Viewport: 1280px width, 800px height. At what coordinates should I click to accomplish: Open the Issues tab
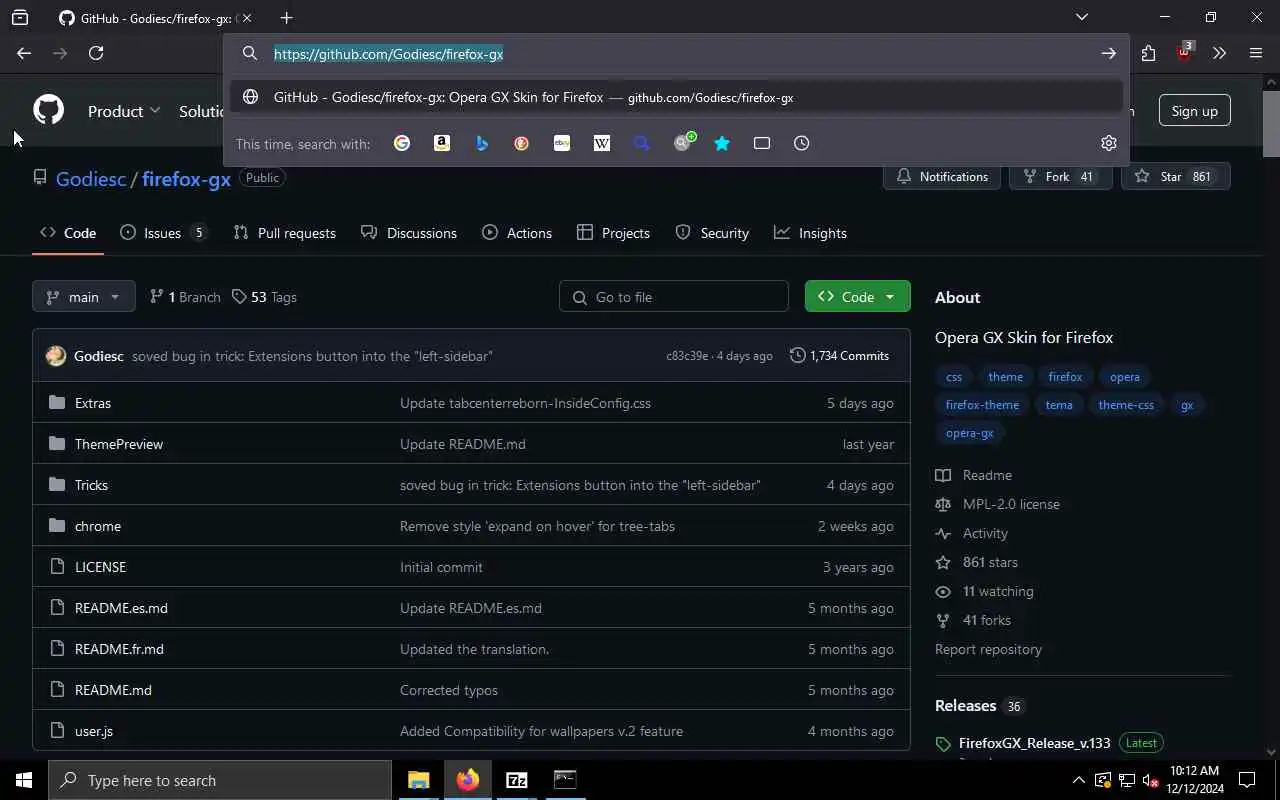pyautogui.click(x=163, y=233)
